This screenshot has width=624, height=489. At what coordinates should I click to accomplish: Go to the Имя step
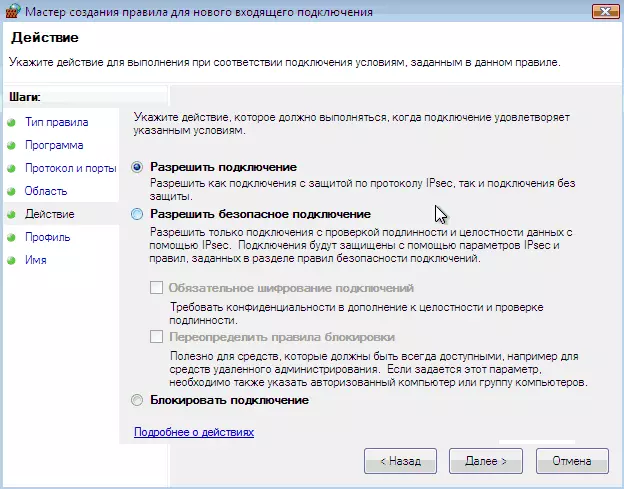pos(36,260)
